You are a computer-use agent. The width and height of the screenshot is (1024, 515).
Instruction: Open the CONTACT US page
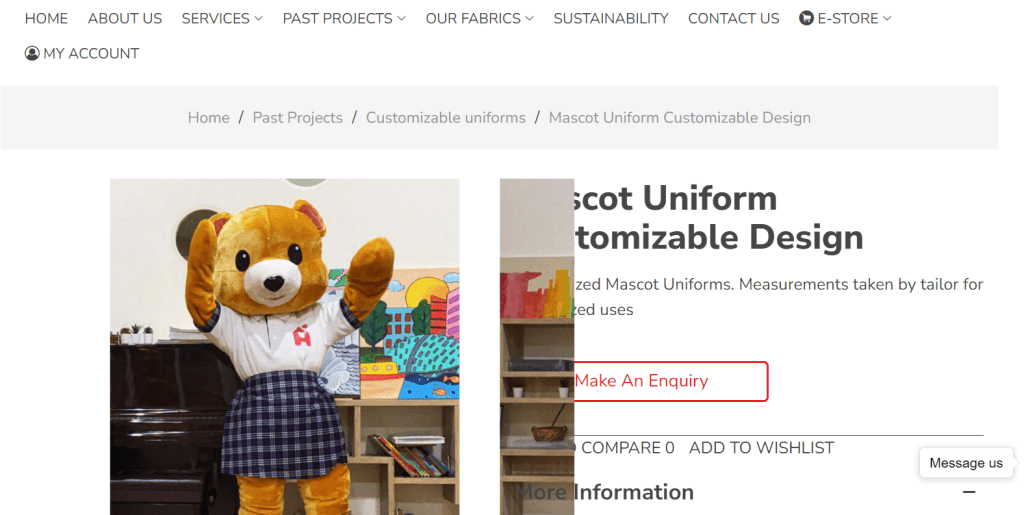pyautogui.click(x=733, y=18)
